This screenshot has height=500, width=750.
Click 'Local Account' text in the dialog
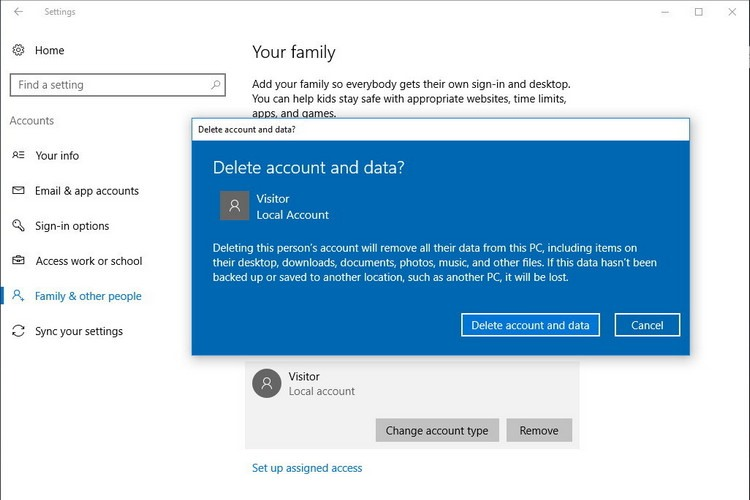293,215
